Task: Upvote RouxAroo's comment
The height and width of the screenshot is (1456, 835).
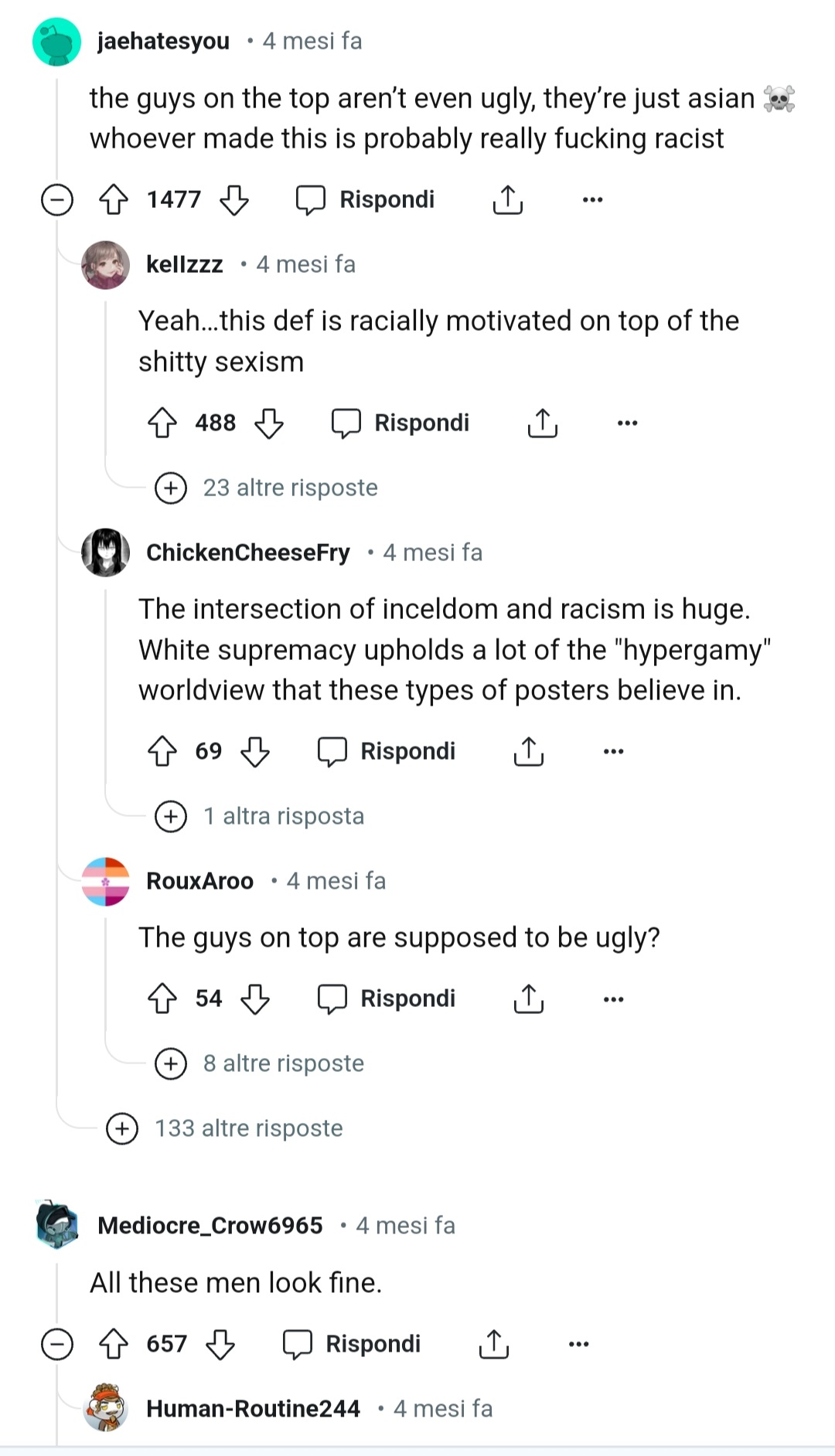Action: point(162,998)
